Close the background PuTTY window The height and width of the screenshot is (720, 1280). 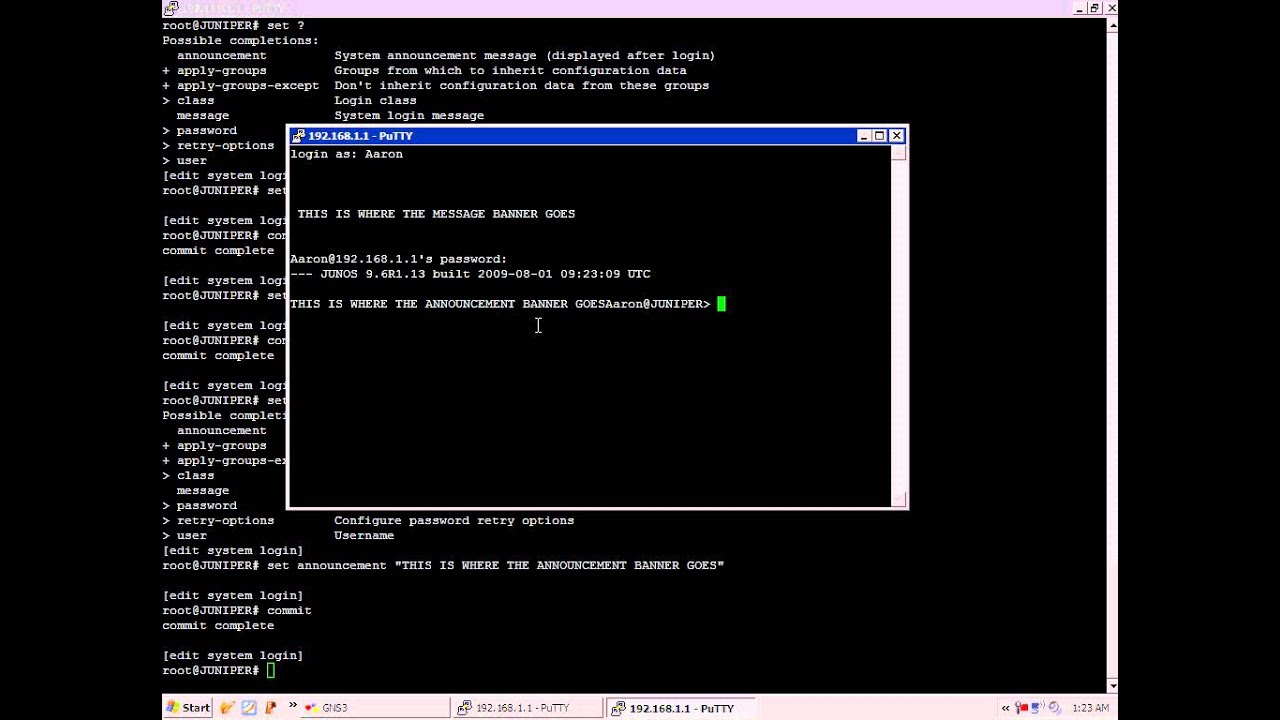click(x=1112, y=8)
